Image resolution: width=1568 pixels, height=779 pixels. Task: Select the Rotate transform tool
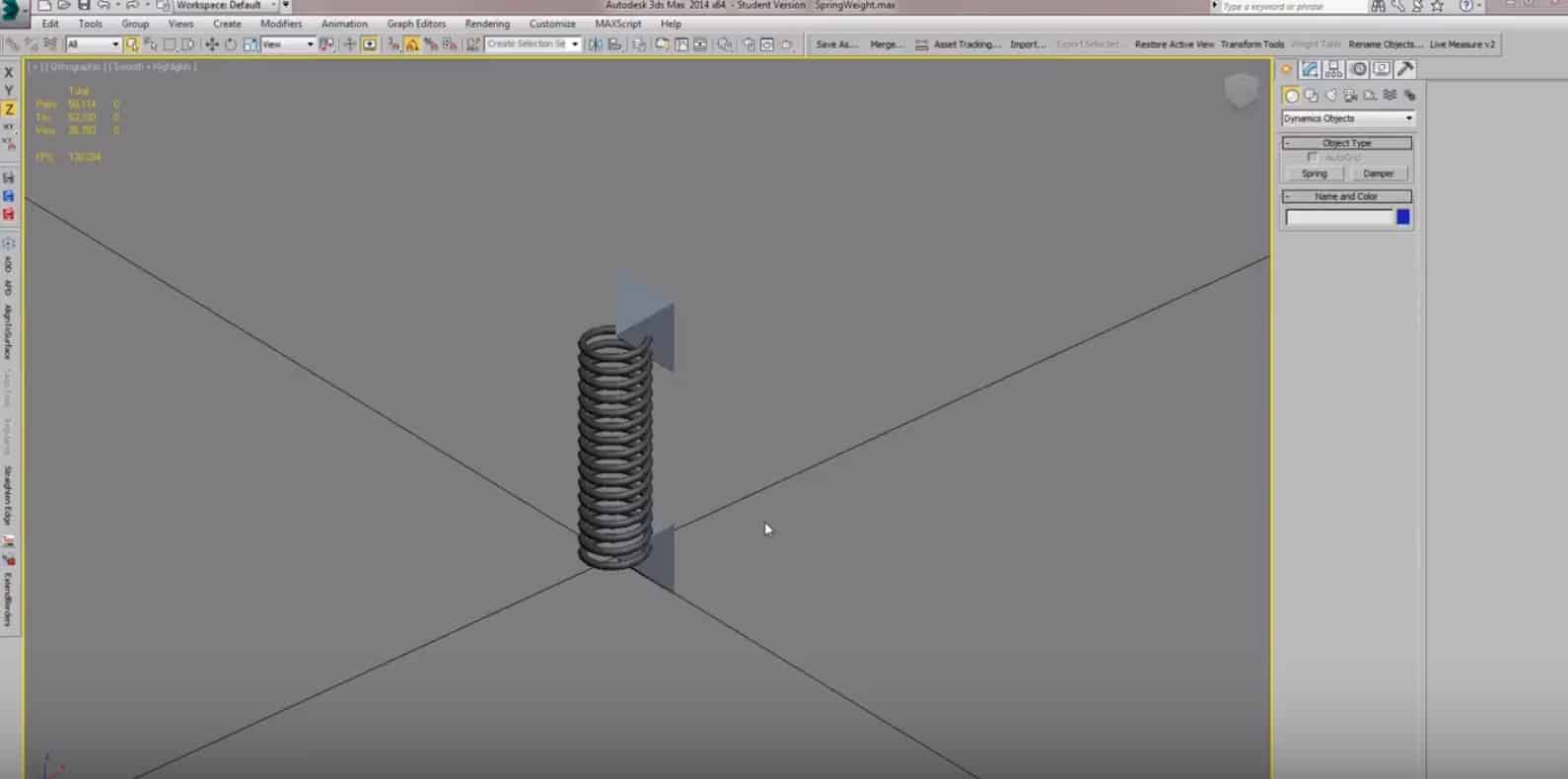[x=231, y=44]
